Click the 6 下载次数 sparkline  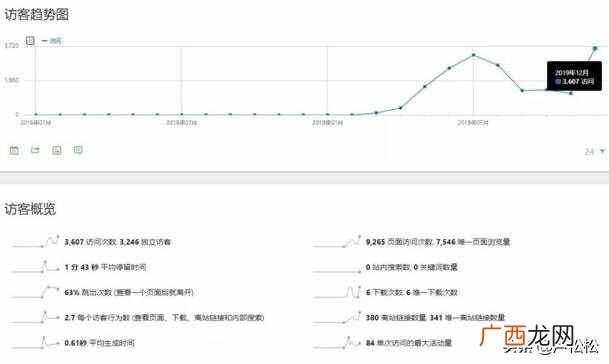pyautogui.click(x=337, y=292)
